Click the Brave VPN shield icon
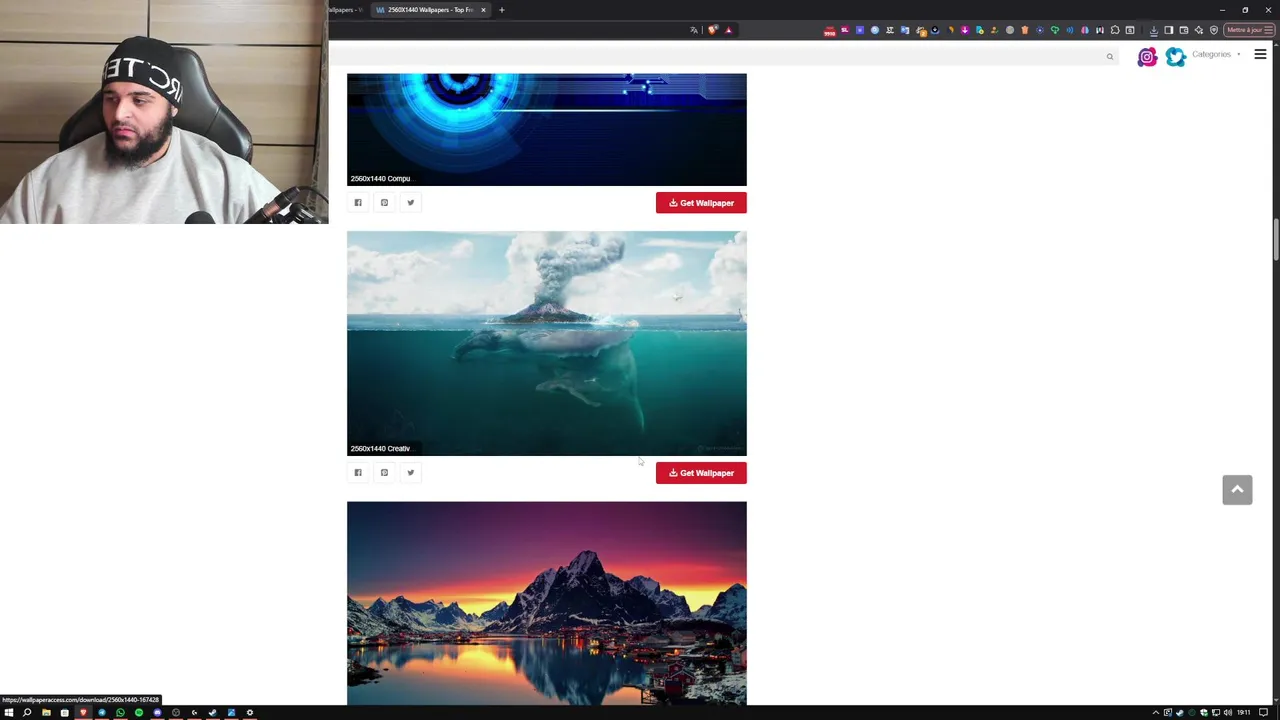 pyautogui.click(x=1214, y=30)
